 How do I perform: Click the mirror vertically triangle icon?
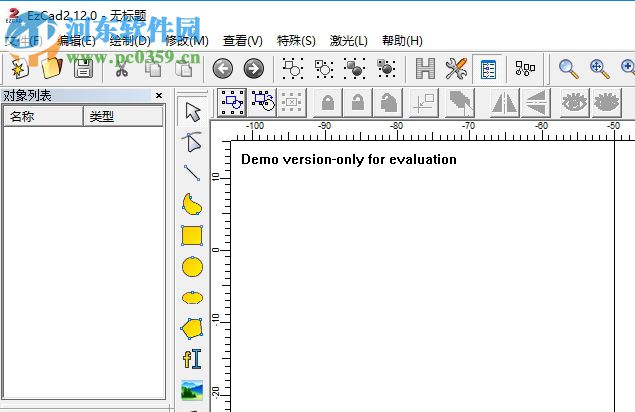535,102
